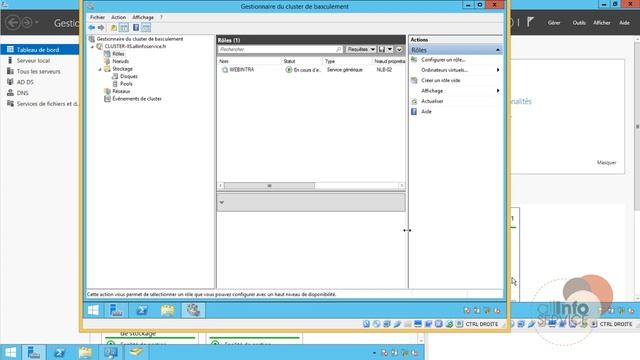
Task: Click the host taskbar Start button
Action: 10,352
